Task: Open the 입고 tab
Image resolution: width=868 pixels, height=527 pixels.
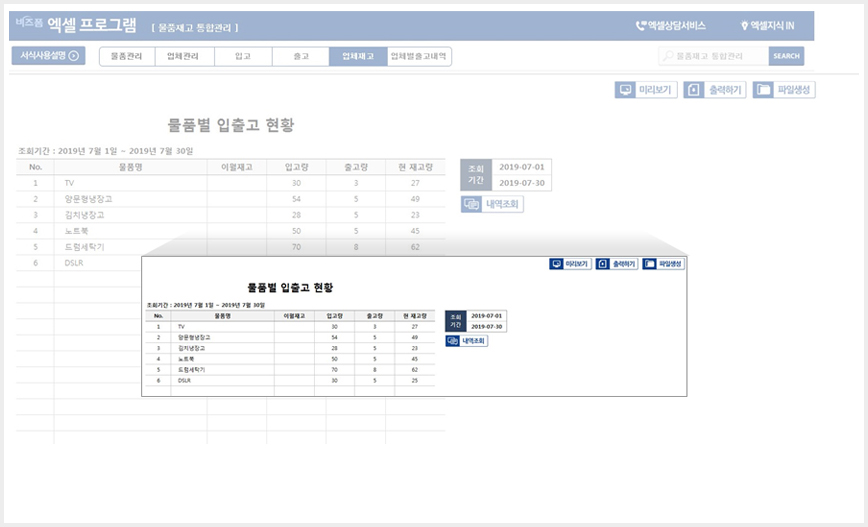Action: coord(243,56)
